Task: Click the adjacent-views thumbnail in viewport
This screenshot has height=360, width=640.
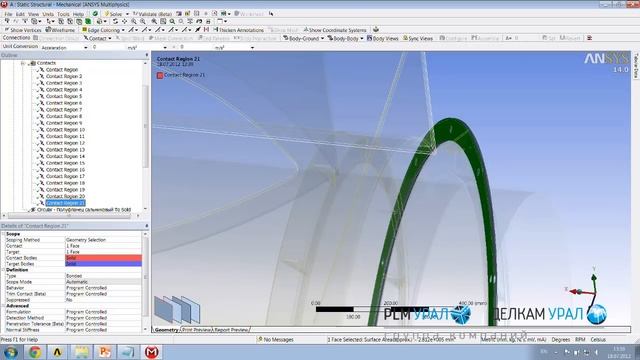Action: 177,310
